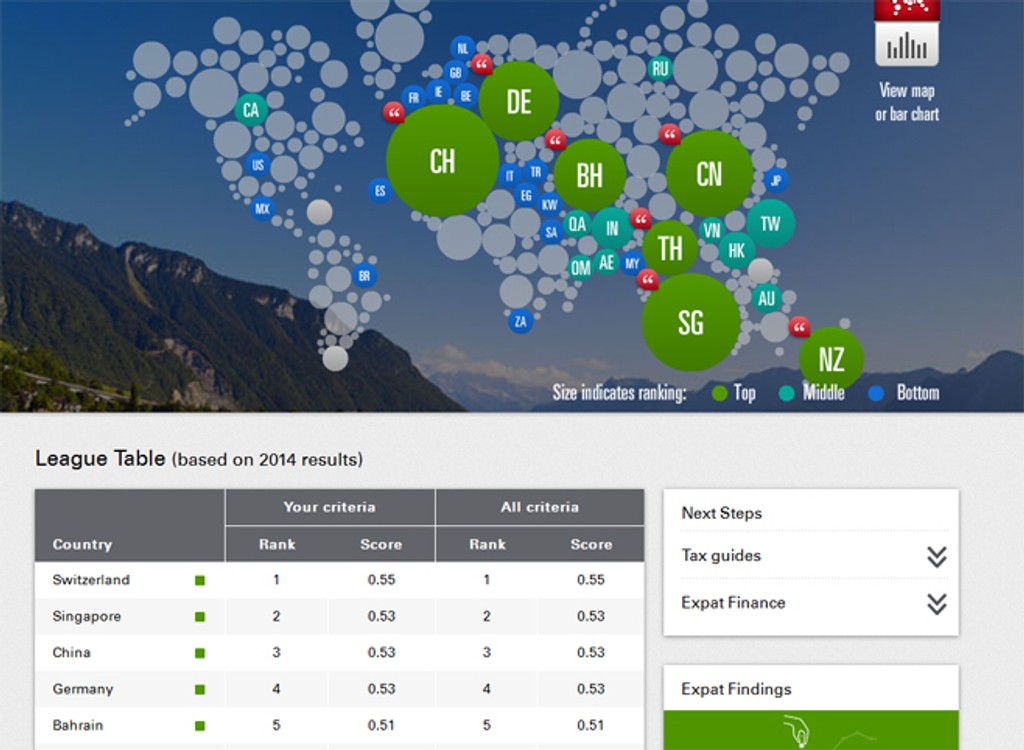The height and width of the screenshot is (750, 1024).
Task: Select the large CH Switzerland bubble
Action: (x=442, y=161)
